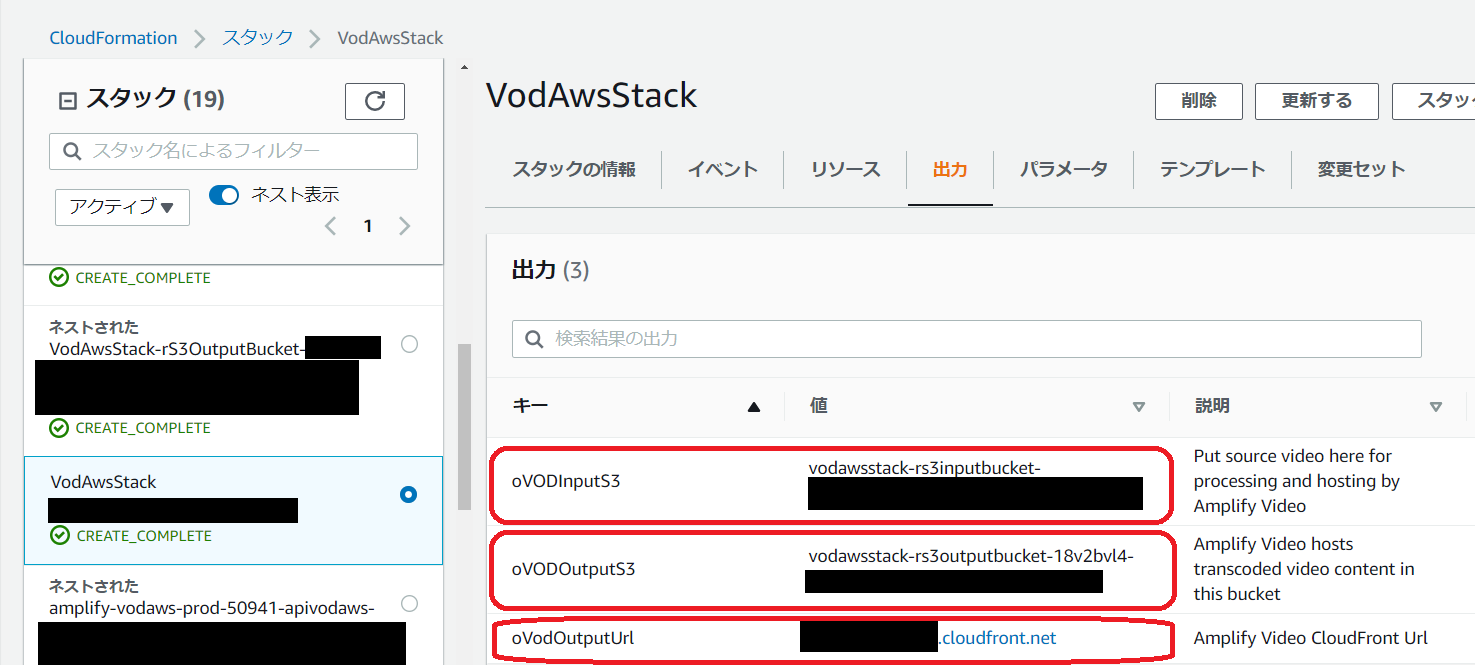Click 'Put source video here' description

[x=1297, y=481]
